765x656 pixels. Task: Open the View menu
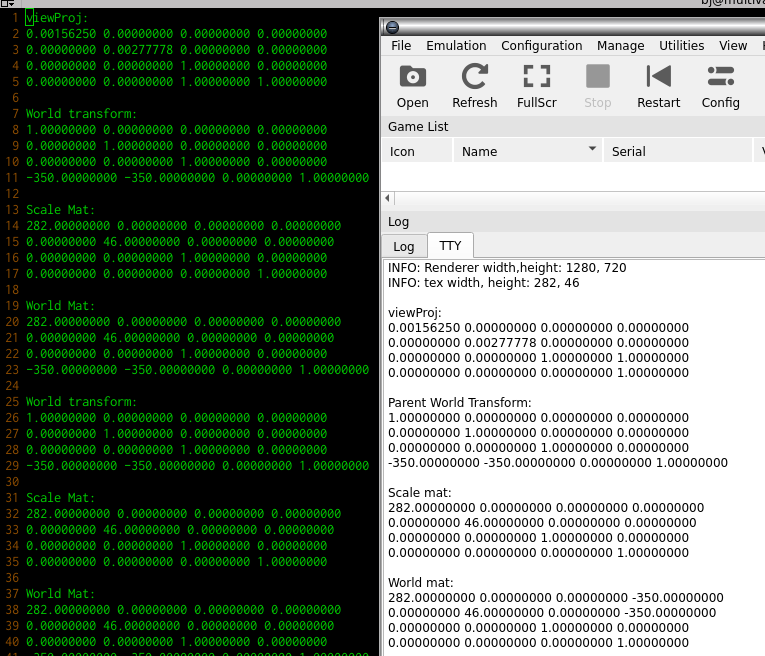point(733,46)
